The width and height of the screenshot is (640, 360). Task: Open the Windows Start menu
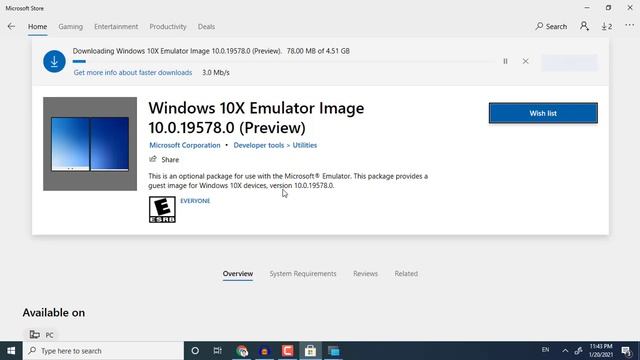[11, 351]
